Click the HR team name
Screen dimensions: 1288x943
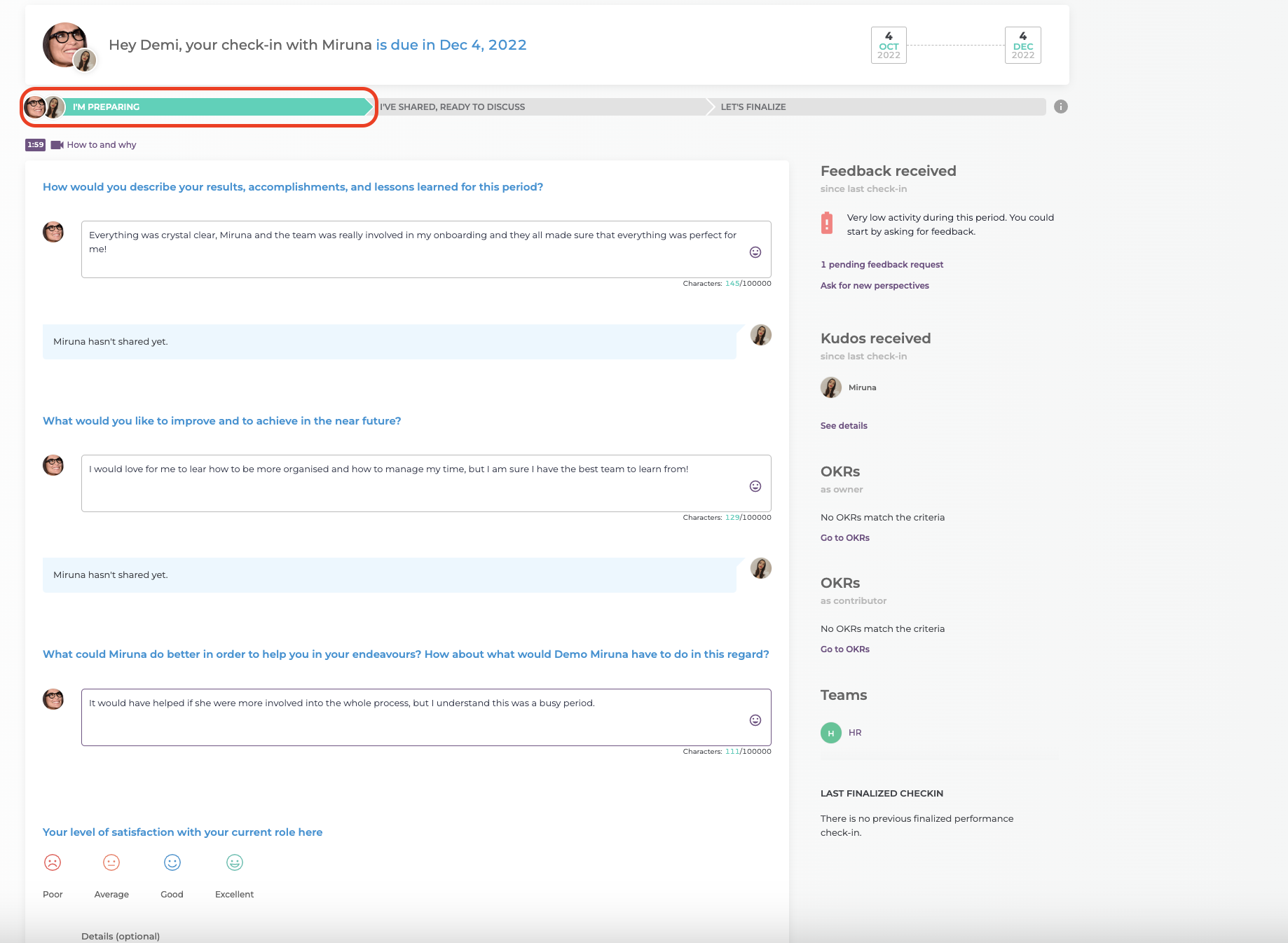coord(855,733)
